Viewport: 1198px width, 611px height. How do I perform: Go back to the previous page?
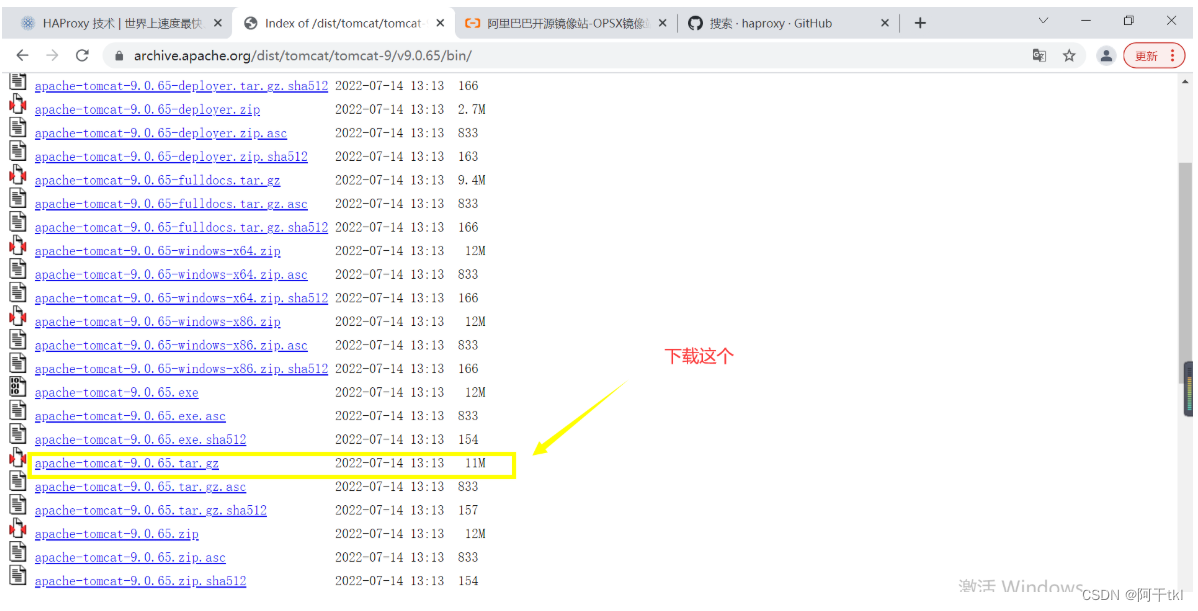pos(22,55)
